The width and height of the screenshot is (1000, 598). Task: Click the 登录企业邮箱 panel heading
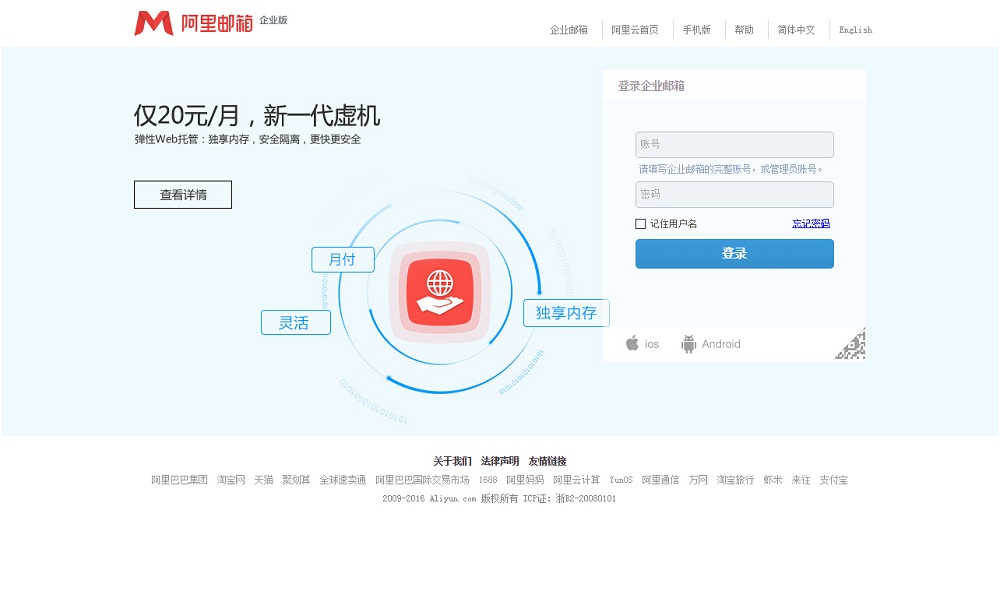(651, 86)
